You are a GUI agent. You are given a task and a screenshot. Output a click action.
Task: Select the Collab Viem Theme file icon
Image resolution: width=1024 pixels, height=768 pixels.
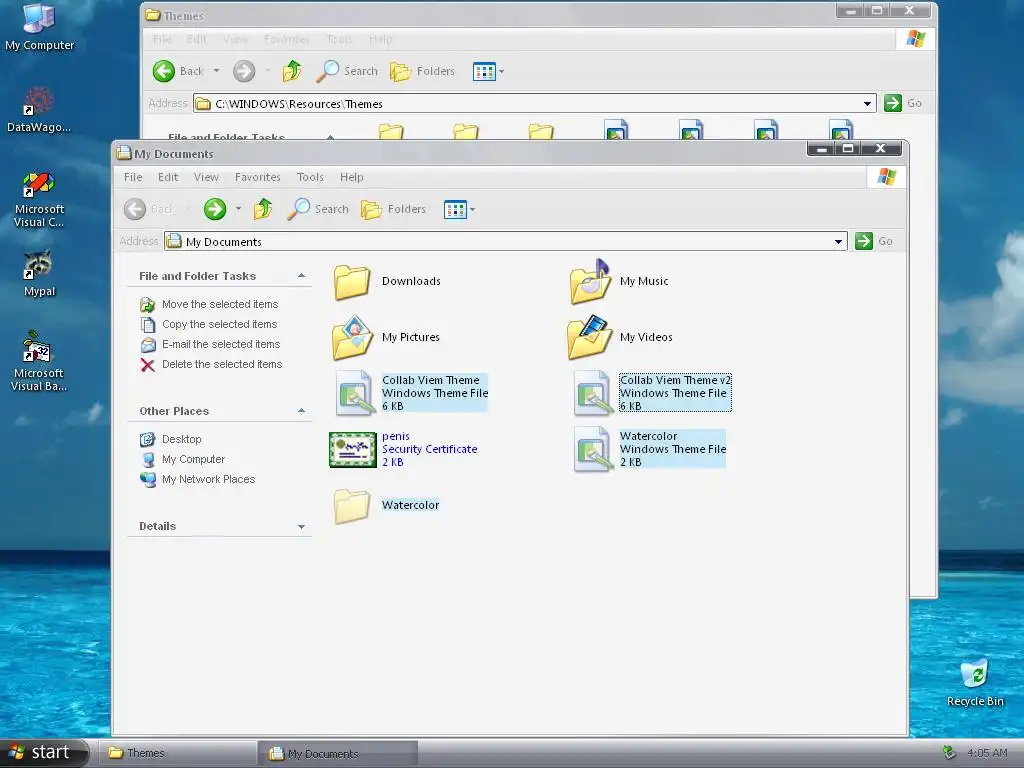coord(355,393)
